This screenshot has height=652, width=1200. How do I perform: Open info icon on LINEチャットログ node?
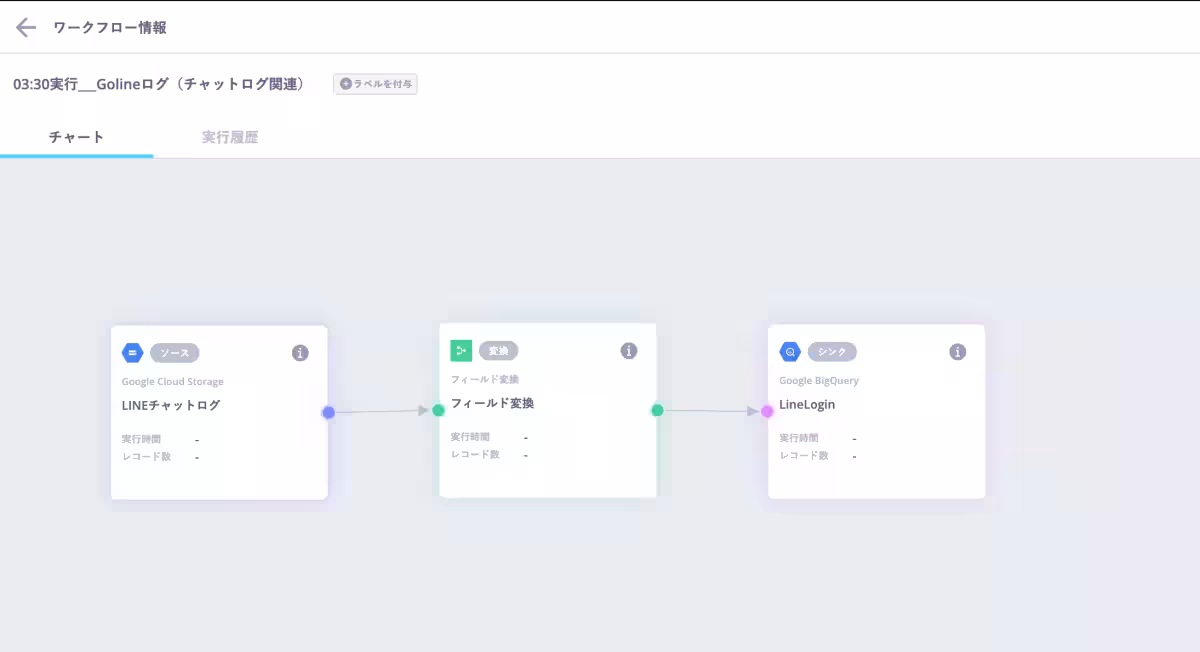click(300, 353)
